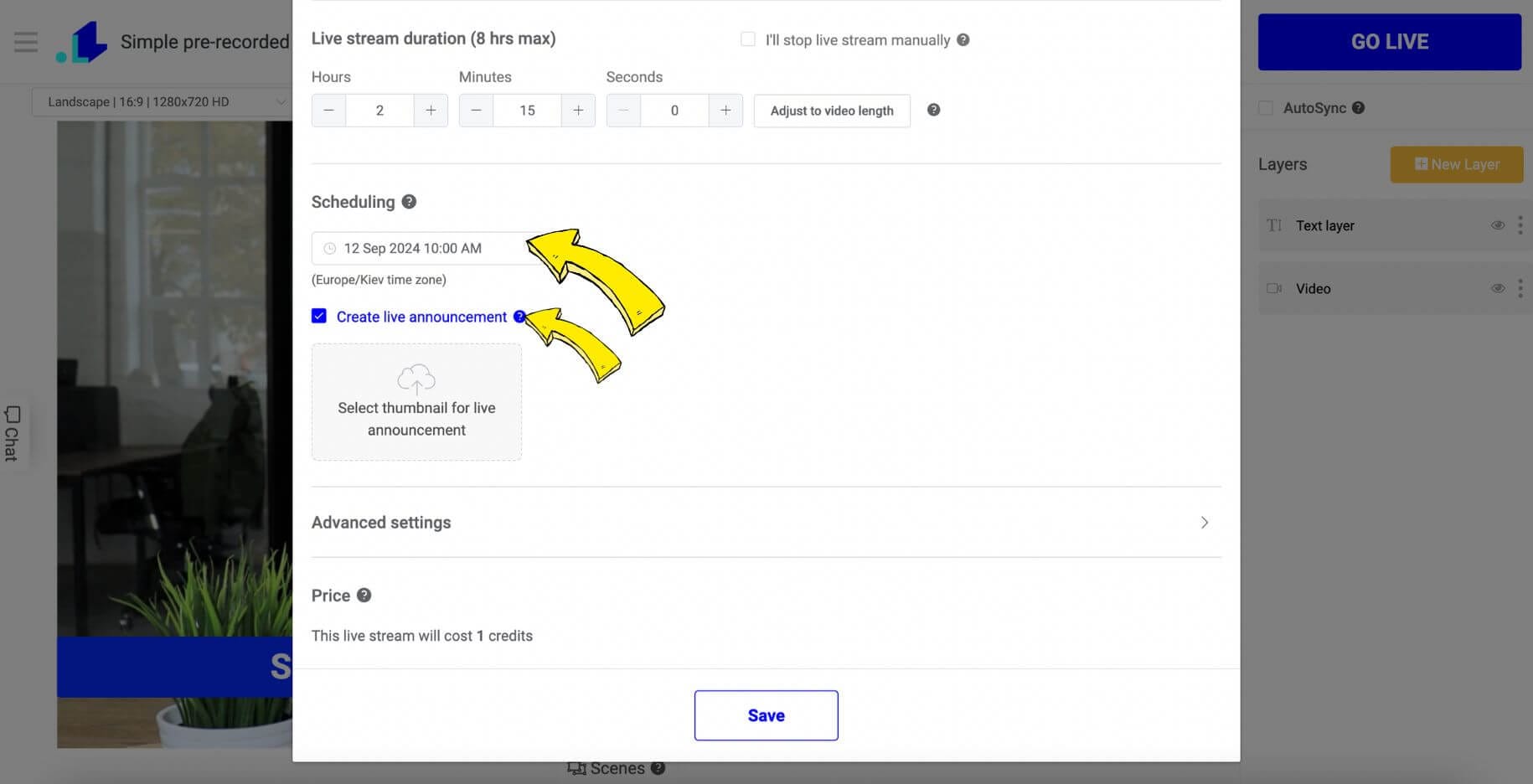The image size is (1533, 784).
Task: Open the Scheduling help tooltip
Action: tap(409, 201)
